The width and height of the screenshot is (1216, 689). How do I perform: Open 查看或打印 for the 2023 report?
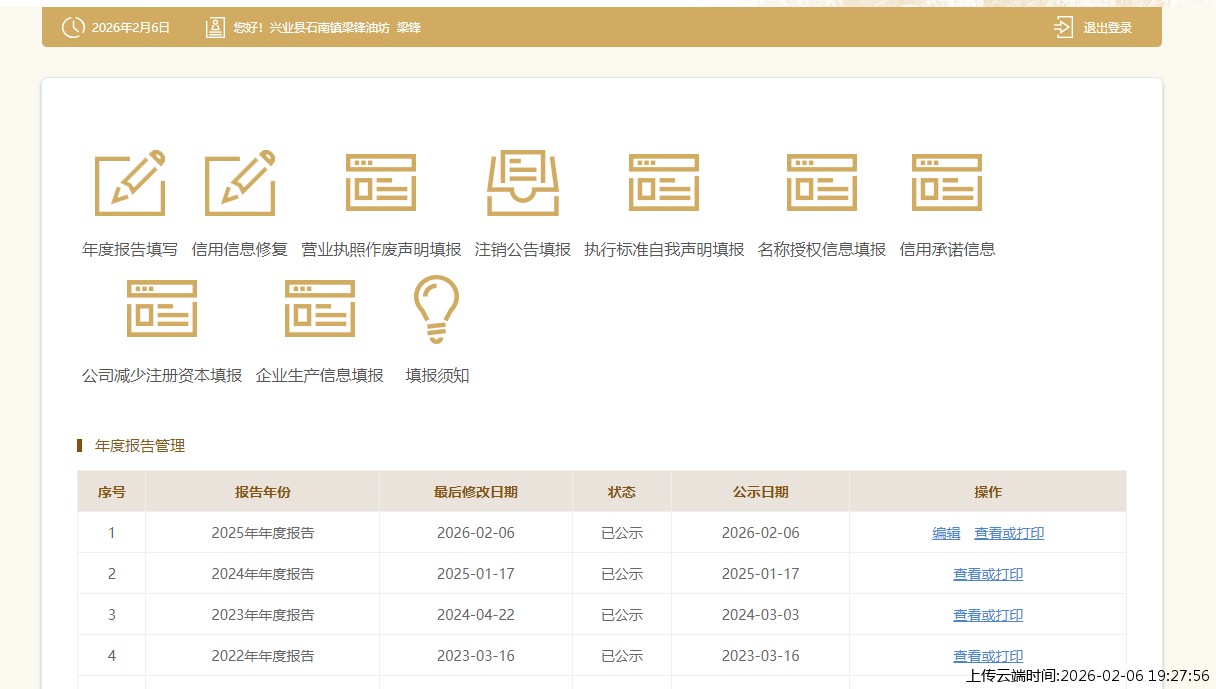tap(988, 616)
